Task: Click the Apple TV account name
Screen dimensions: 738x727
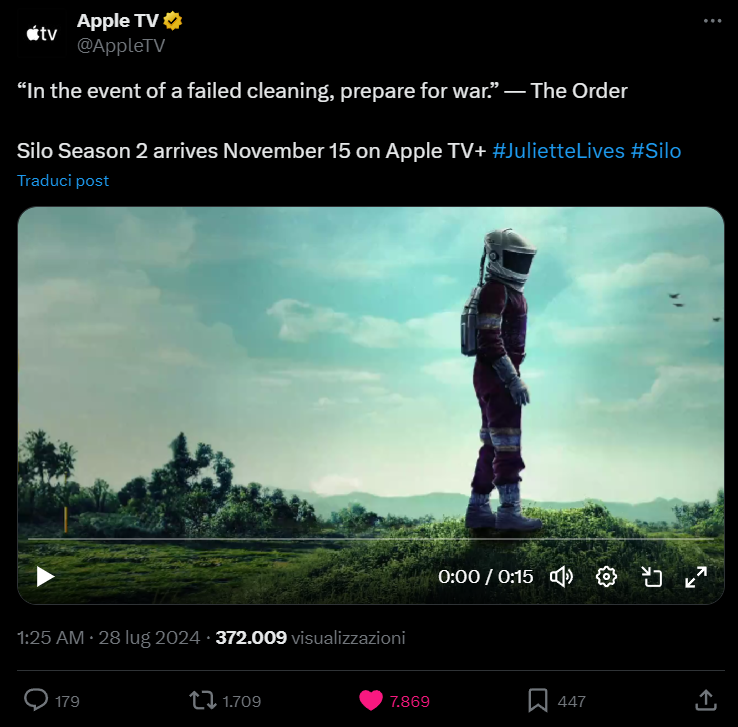Action: click(x=117, y=22)
